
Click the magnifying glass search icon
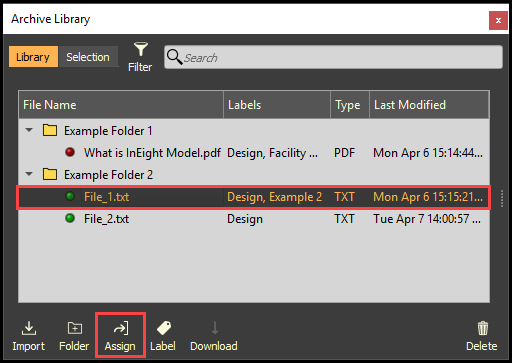pyautogui.click(x=174, y=57)
